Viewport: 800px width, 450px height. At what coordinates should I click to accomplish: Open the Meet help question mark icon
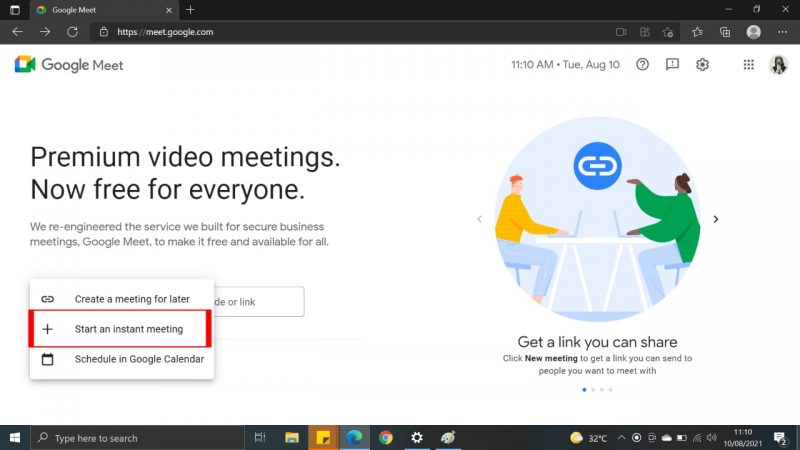click(642, 64)
